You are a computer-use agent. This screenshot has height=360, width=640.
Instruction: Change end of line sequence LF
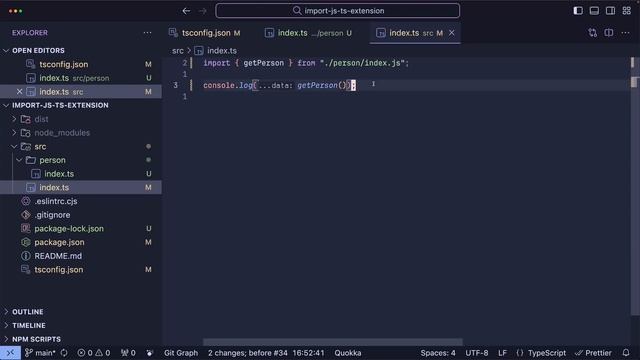[502, 353]
